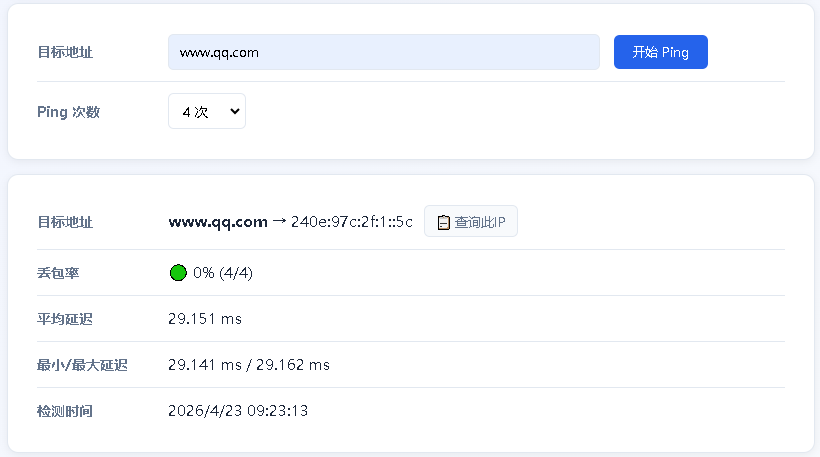The width and height of the screenshot is (820, 457).
Task: Click the Ping 次数 label
Action: [68, 112]
